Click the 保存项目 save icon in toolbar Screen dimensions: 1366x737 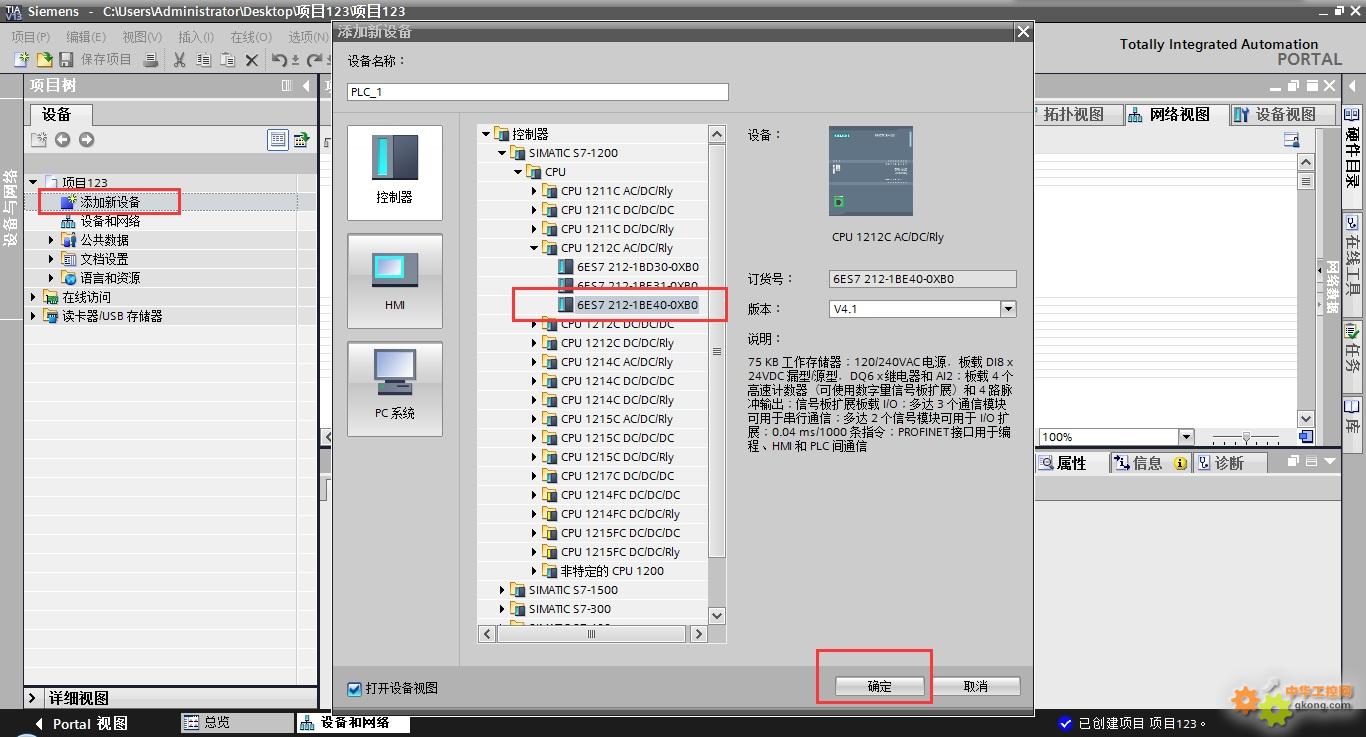click(68, 60)
